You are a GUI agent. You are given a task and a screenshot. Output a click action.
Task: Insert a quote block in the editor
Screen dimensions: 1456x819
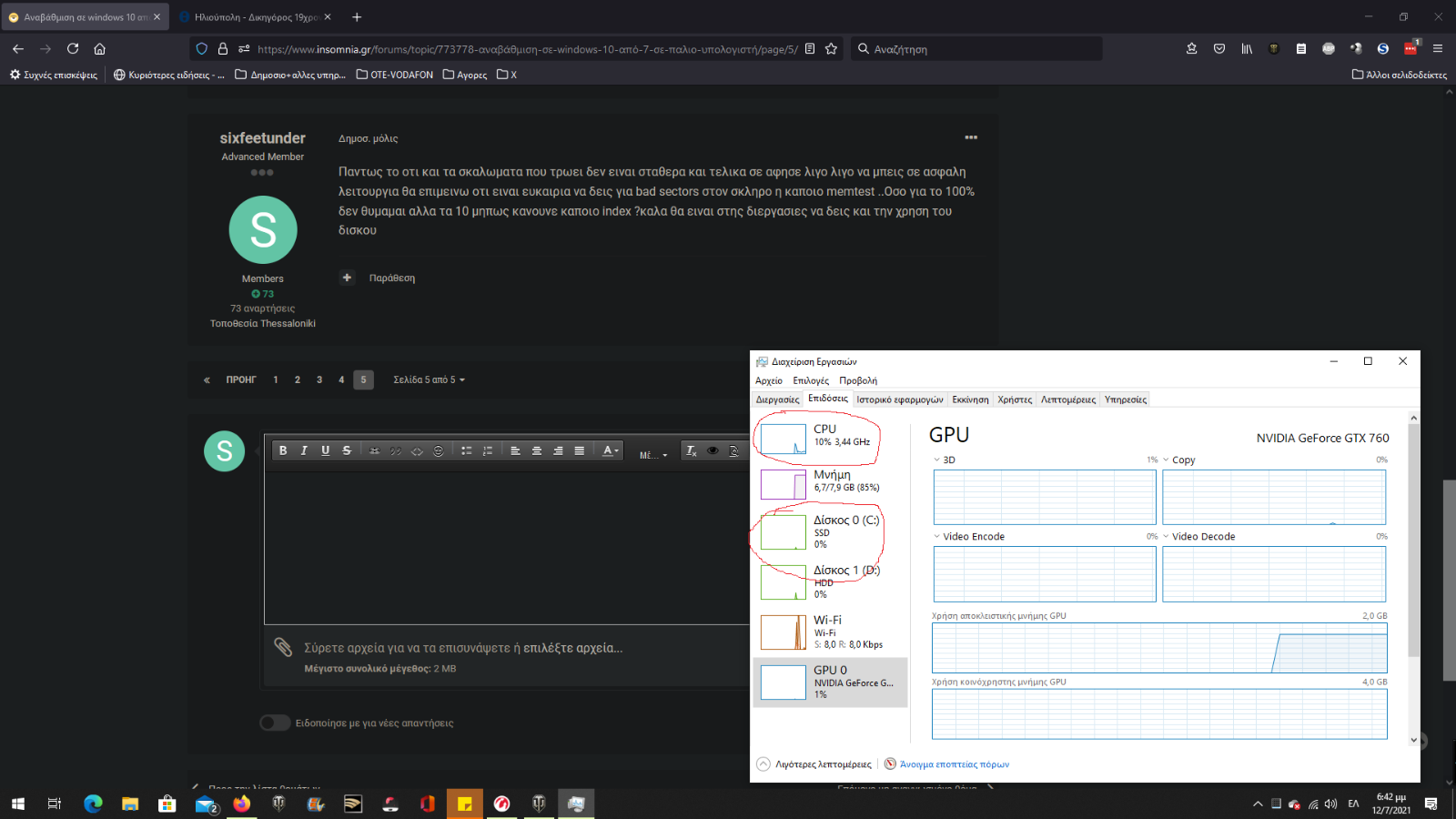point(396,450)
